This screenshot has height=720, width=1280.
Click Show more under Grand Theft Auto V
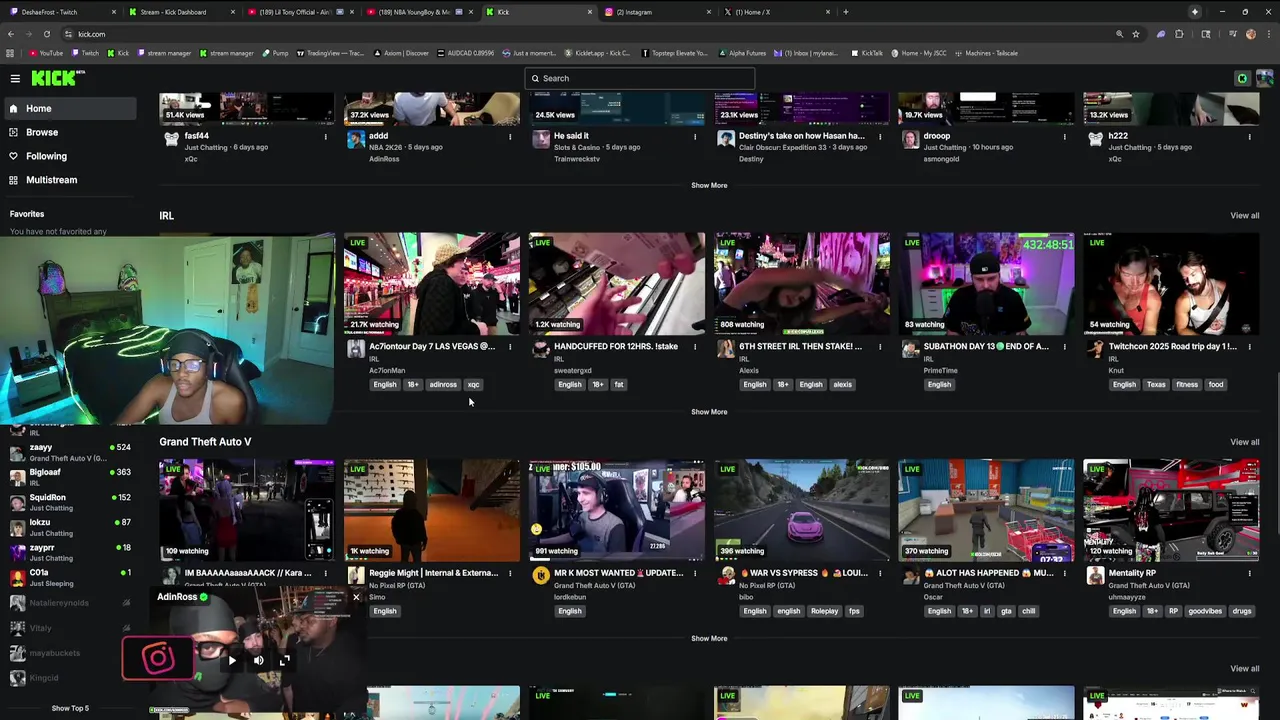(709, 638)
